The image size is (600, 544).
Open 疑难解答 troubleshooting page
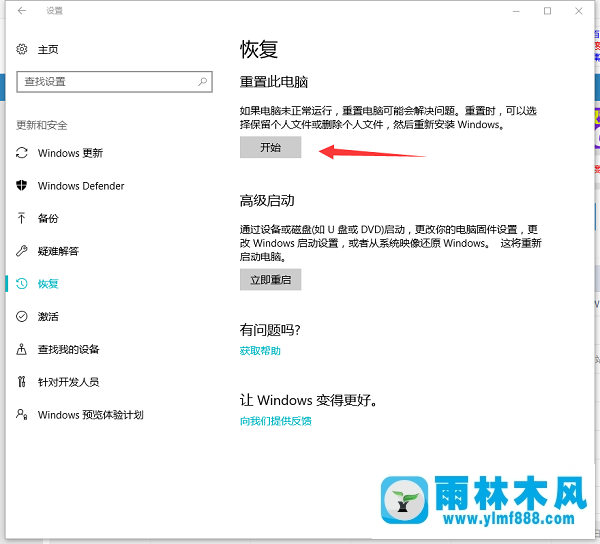point(58,251)
